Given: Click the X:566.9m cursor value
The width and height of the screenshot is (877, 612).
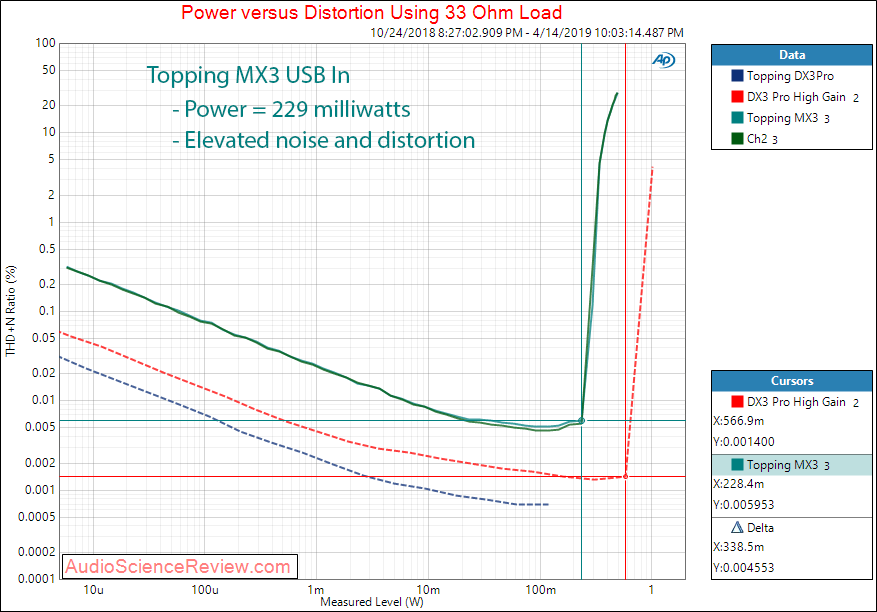Looking at the screenshot, I should (x=738, y=421).
